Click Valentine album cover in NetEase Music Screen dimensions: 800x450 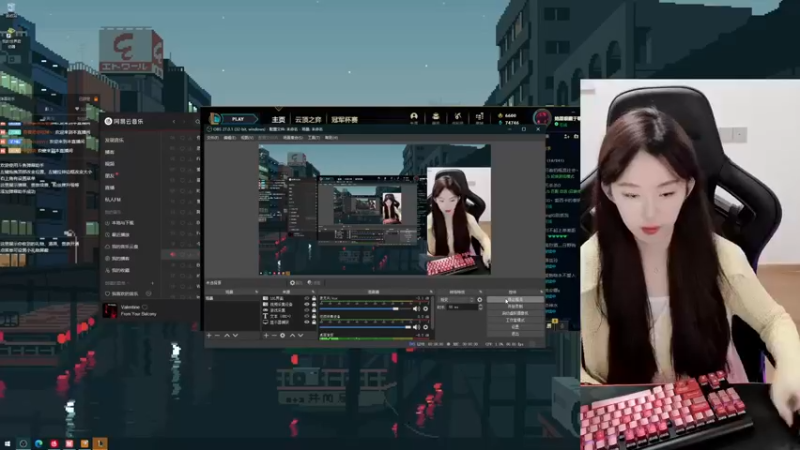(x=110, y=310)
